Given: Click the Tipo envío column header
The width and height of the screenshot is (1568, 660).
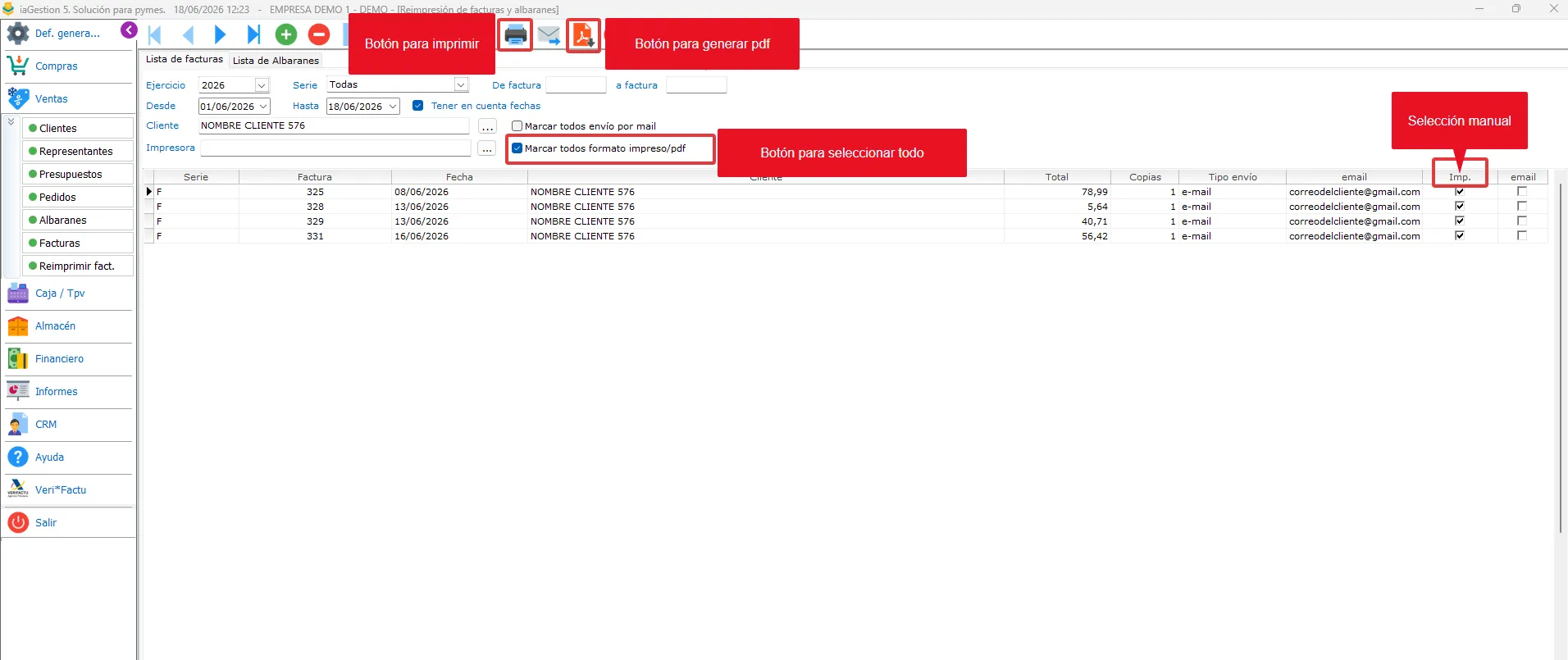Looking at the screenshot, I should click(1233, 177).
